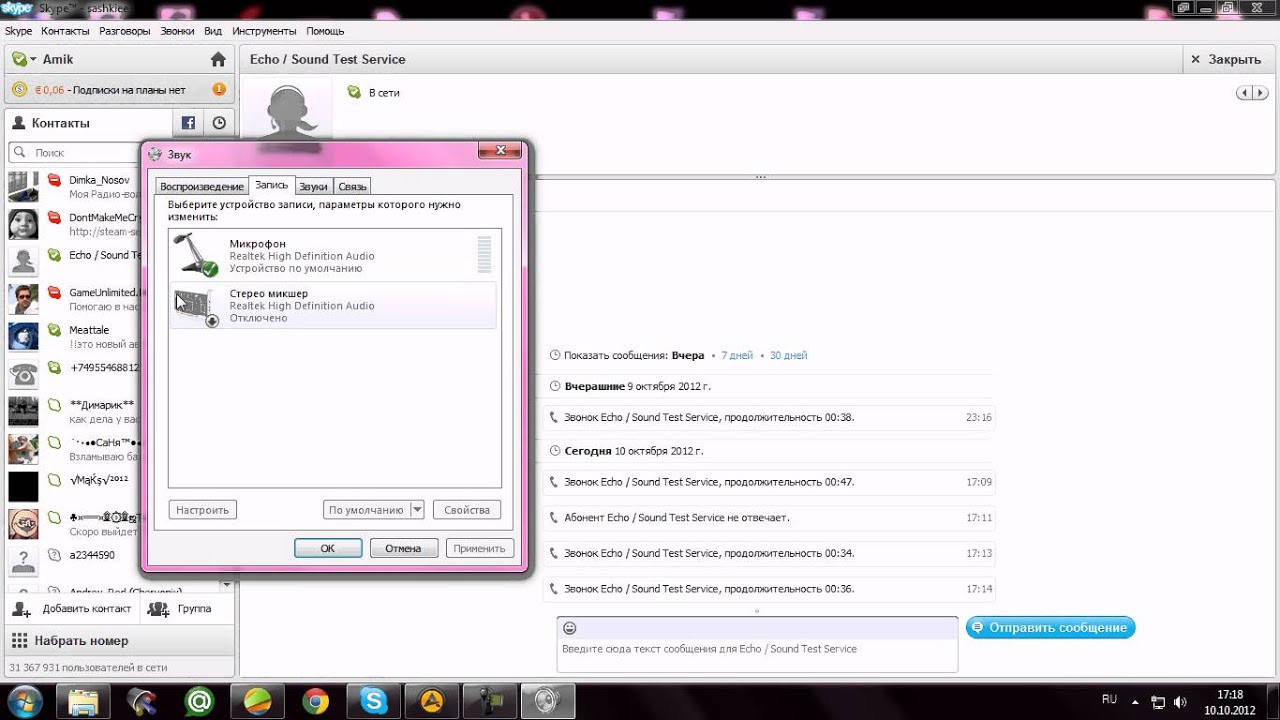Click the DontMakeMeCry contact avatar
1280x720 pixels.
pyautogui.click(x=23, y=224)
